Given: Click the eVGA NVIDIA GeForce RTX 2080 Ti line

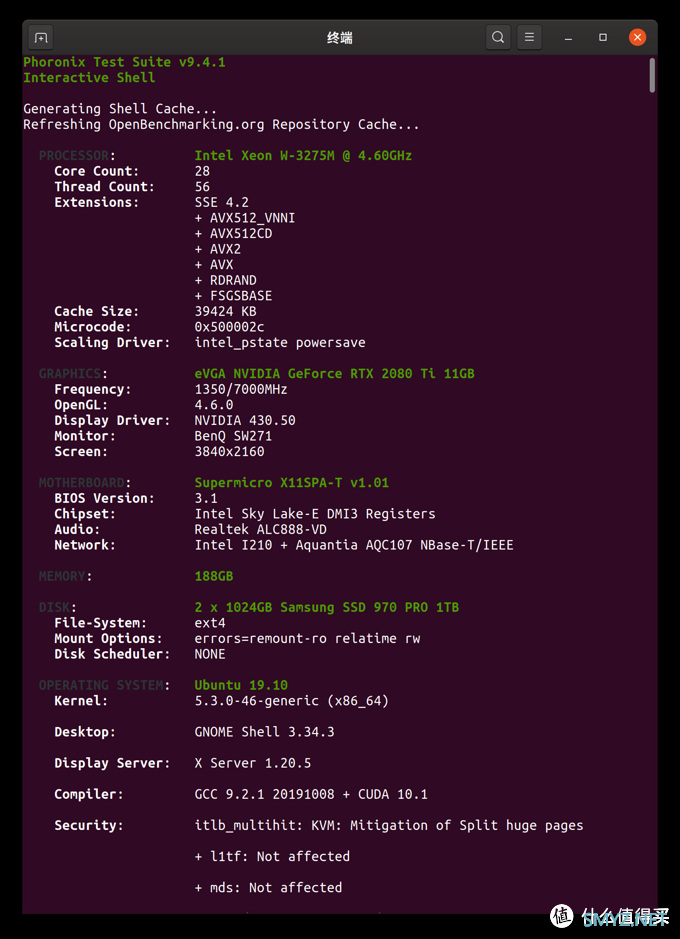Looking at the screenshot, I should (x=335, y=374).
